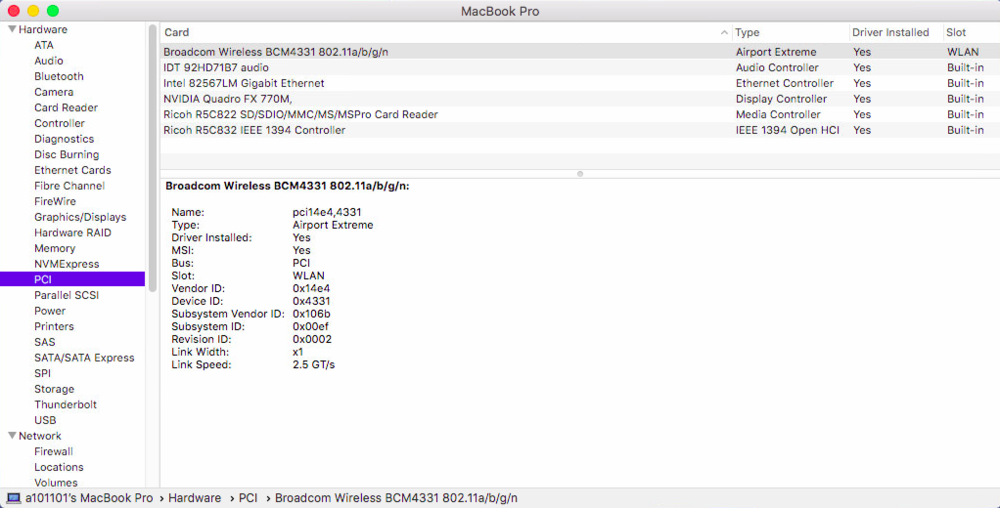Viewport: 1000px width, 508px height.
Task: Click a101101's MacBook Pro in path bar
Action: point(89,498)
